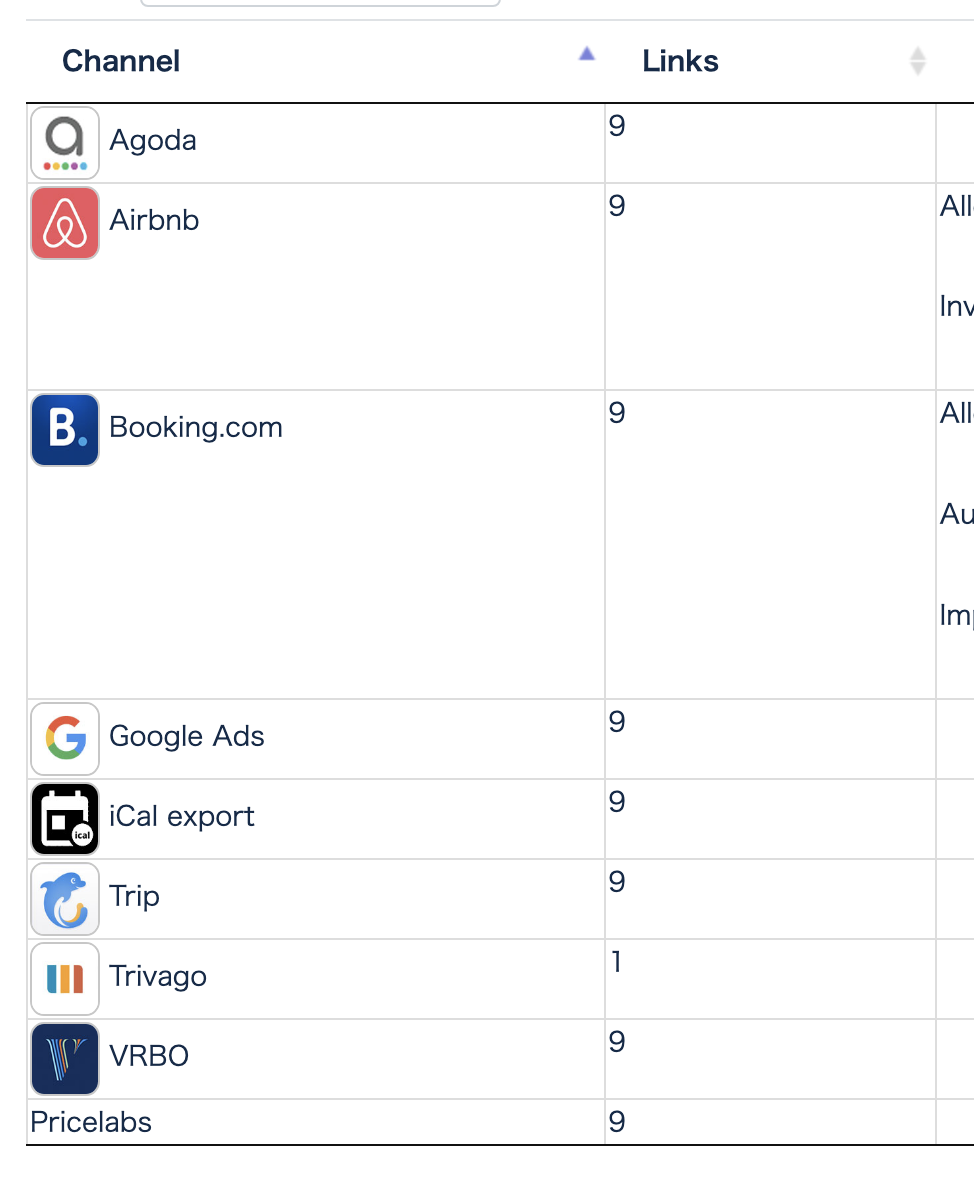This screenshot has height=1194, width=974.
Task: Toggle the ascending sort arrow on Channel
Action: tap(586, 54)
